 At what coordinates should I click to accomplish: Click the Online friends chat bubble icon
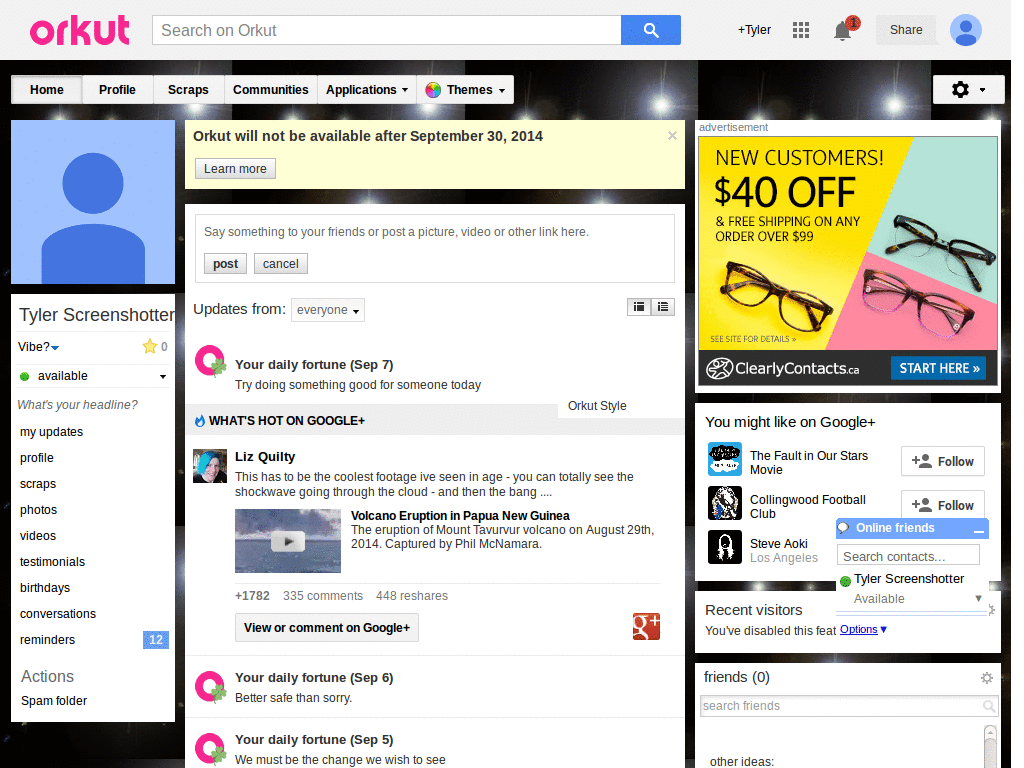(844, 528)
